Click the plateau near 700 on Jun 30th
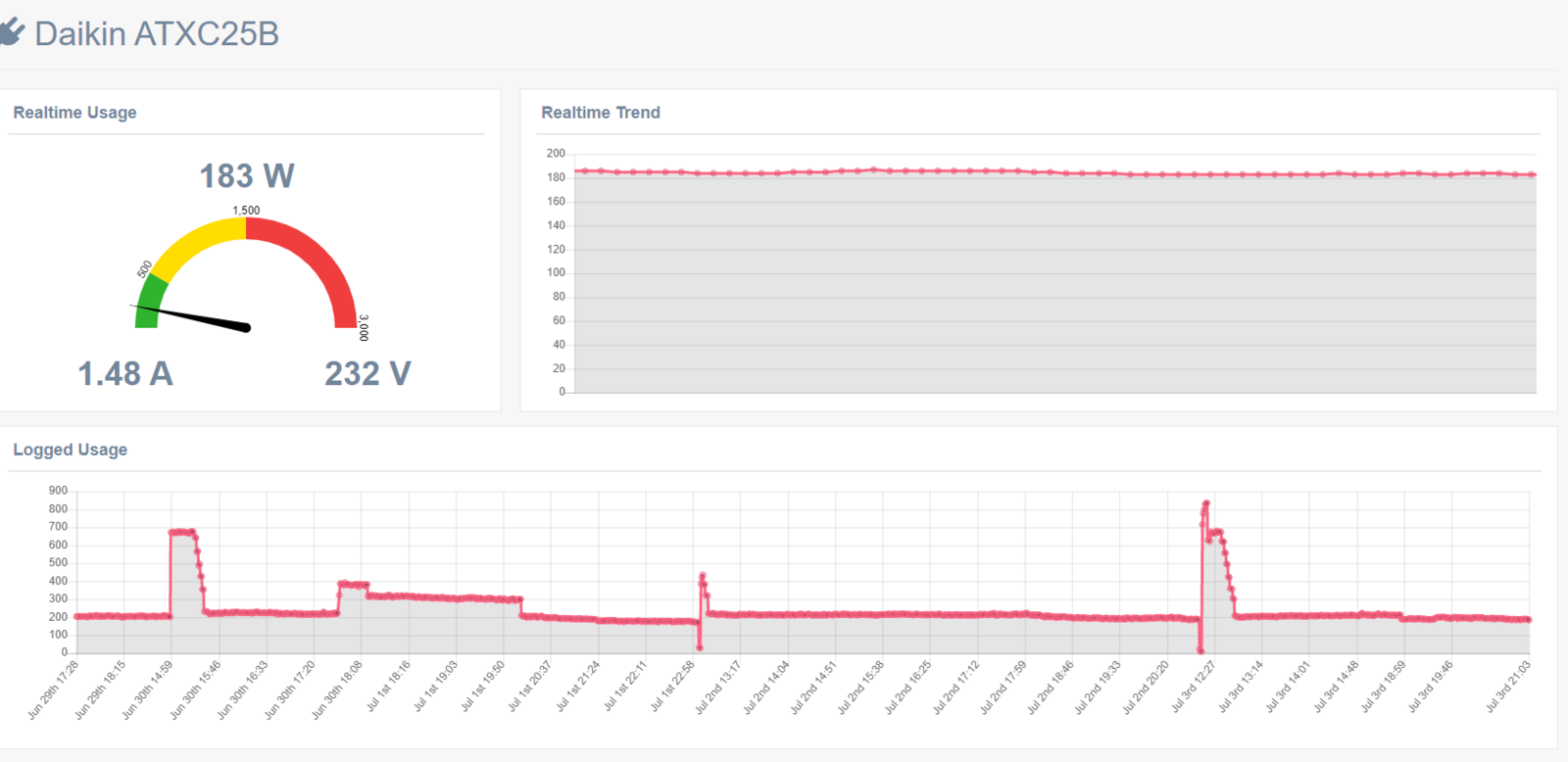Screen dimensions: 1568x762 (x=182, y=532)
